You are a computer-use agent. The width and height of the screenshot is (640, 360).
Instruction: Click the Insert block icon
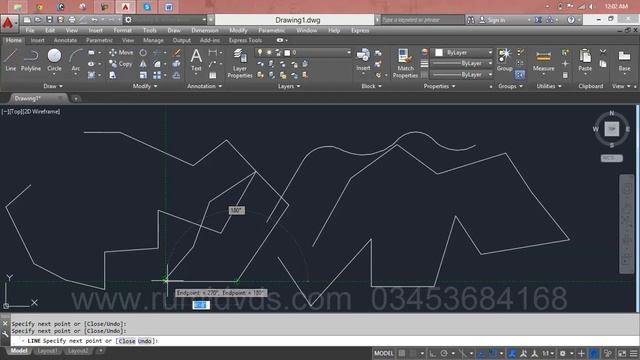(363, 60)
